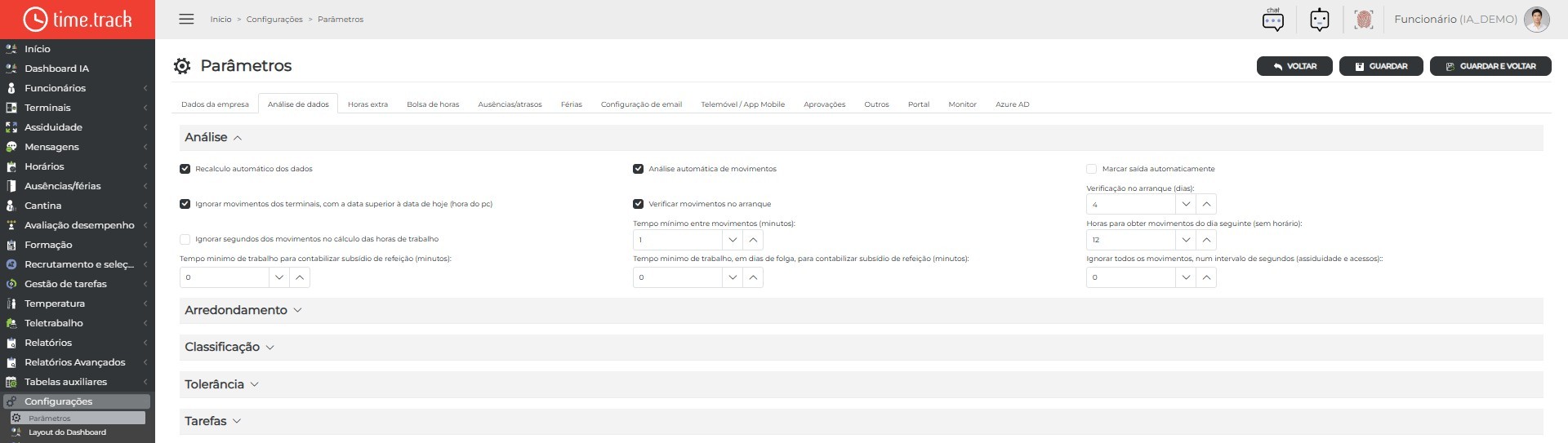Decrease Ignorar todos os movimentos seconds value
The image size is (1568, 443).
point(1186,277)
